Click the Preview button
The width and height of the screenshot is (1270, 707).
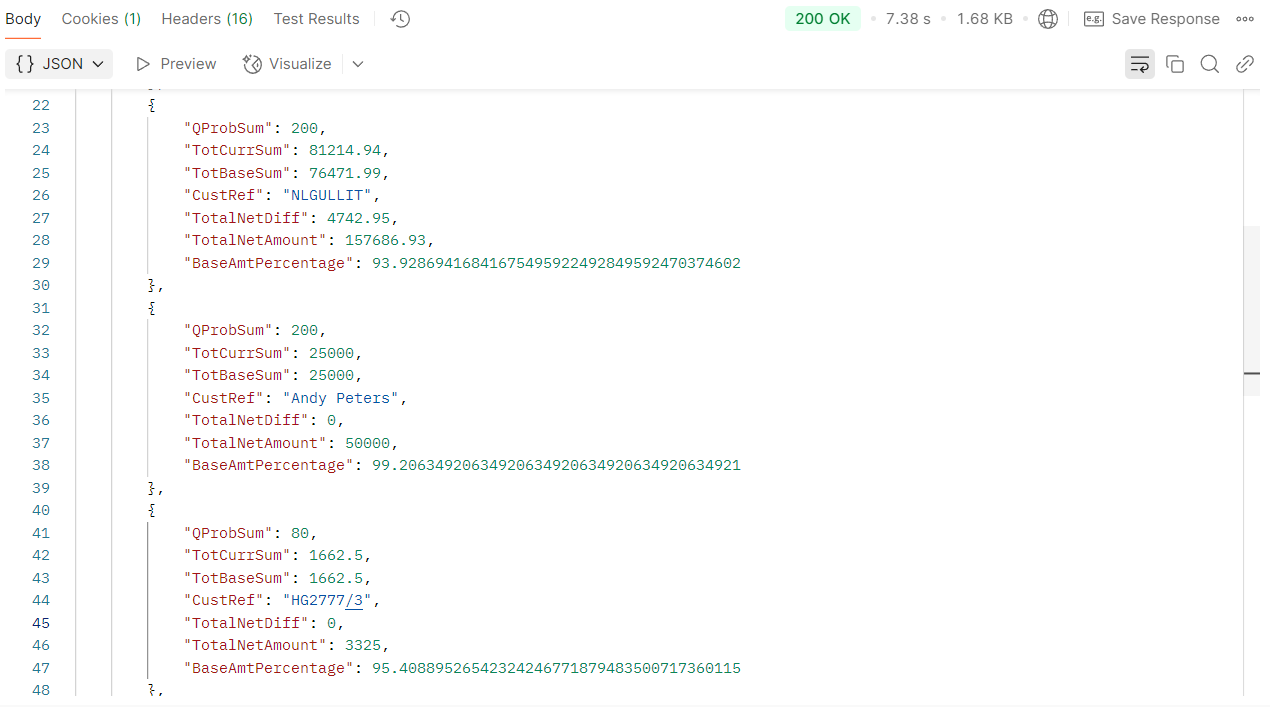click(x=176, y=64)
